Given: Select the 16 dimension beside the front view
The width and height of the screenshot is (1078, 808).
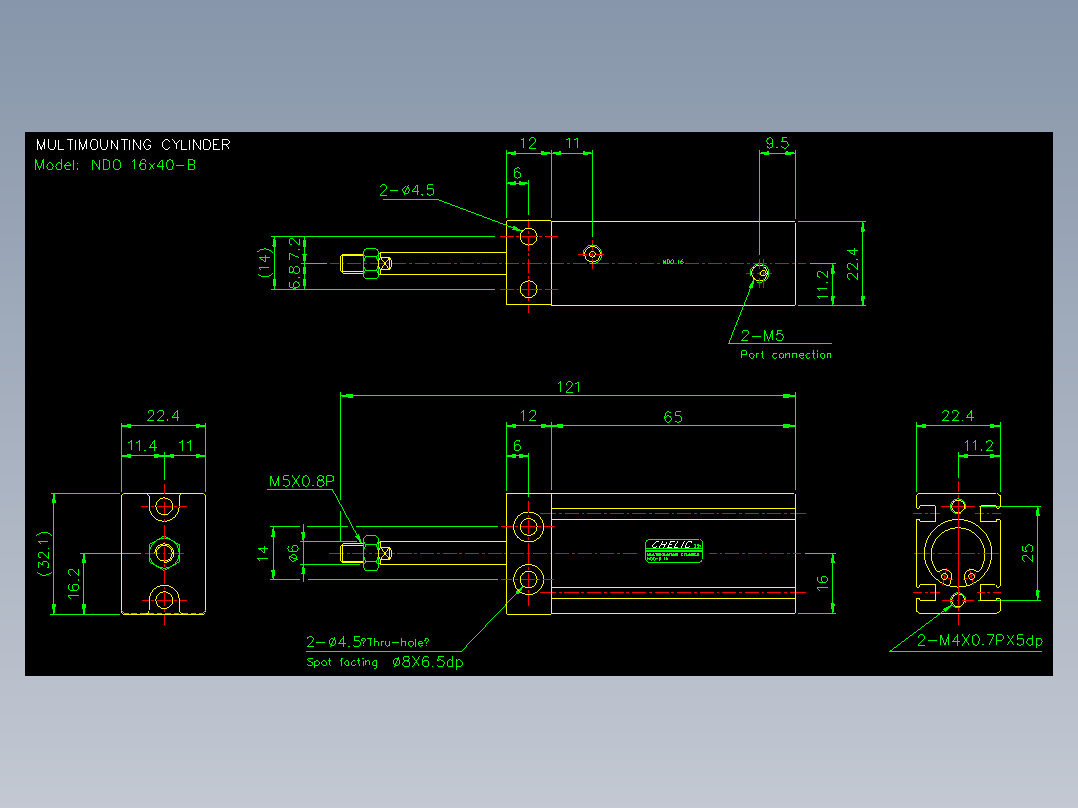Looking at the screenshot, I should [x=822, y=583].
